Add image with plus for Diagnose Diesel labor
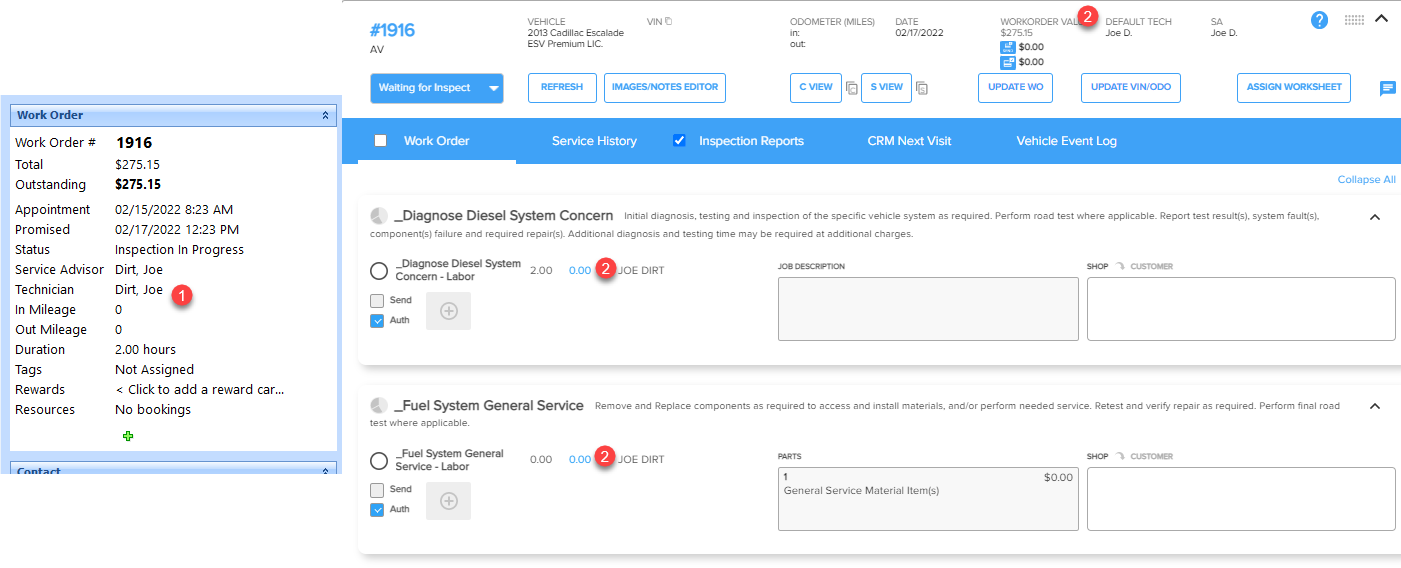The width and height of the screenshot is (1401, 568). point(449,311)
